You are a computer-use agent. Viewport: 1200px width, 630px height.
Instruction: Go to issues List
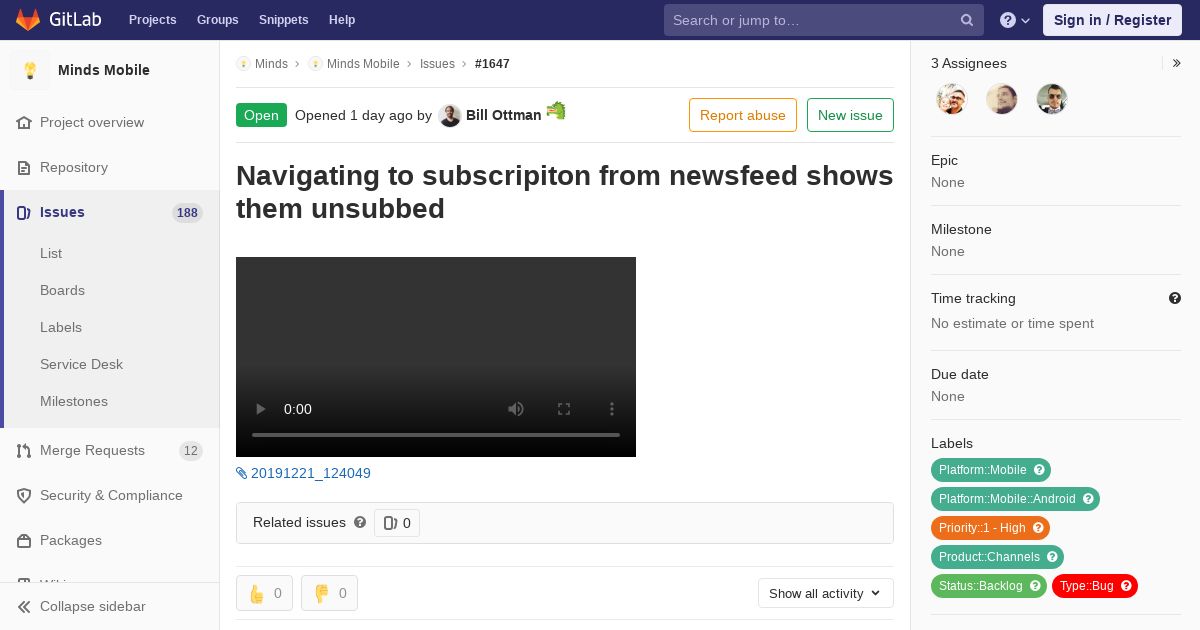pyautogui.click(x=51, y=253)
